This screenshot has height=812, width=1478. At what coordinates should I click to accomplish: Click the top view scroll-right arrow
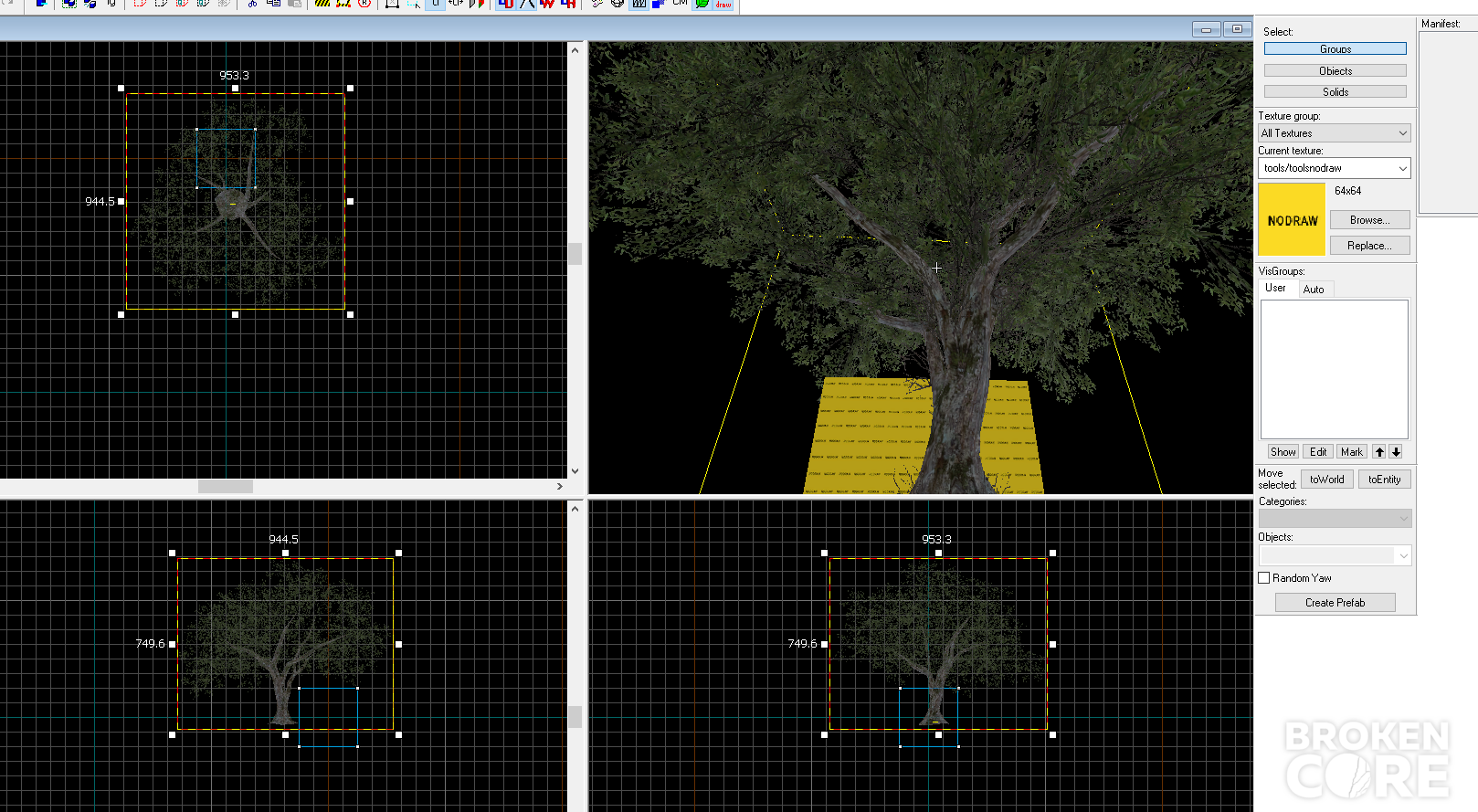tap(560, 486)
